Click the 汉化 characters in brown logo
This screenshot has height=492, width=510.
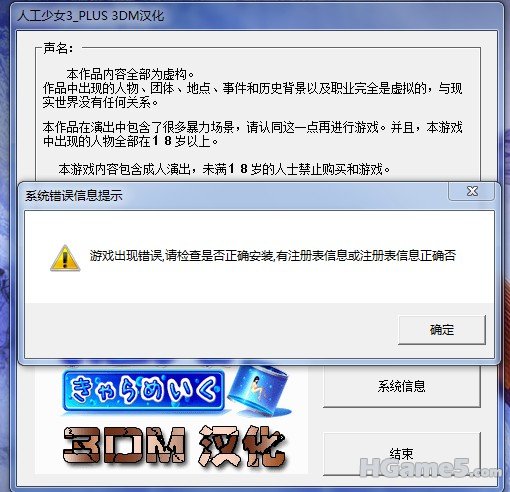coord(242,446)
